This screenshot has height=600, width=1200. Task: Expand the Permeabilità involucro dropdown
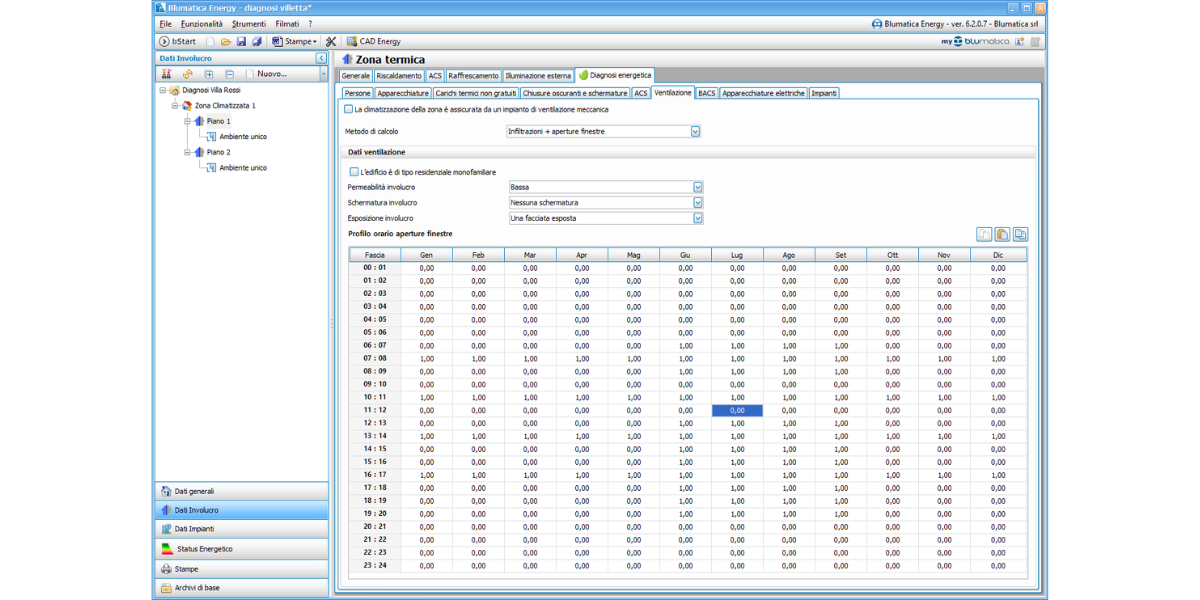698,187
